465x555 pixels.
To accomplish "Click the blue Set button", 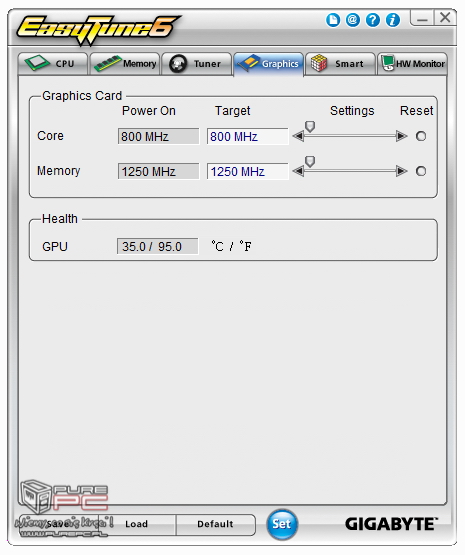I will 282,524.
